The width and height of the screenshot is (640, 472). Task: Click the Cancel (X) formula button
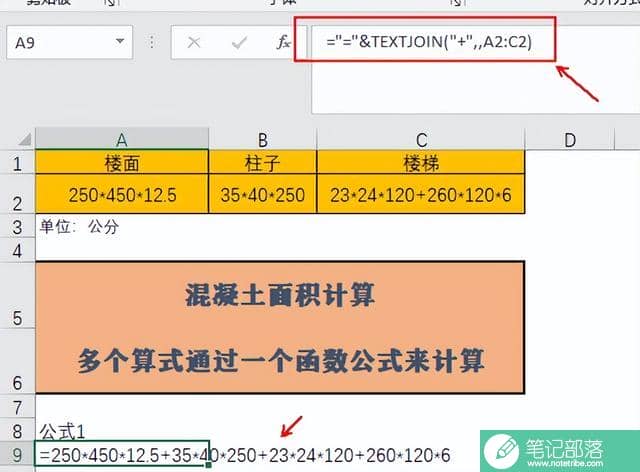pos(194,42)
